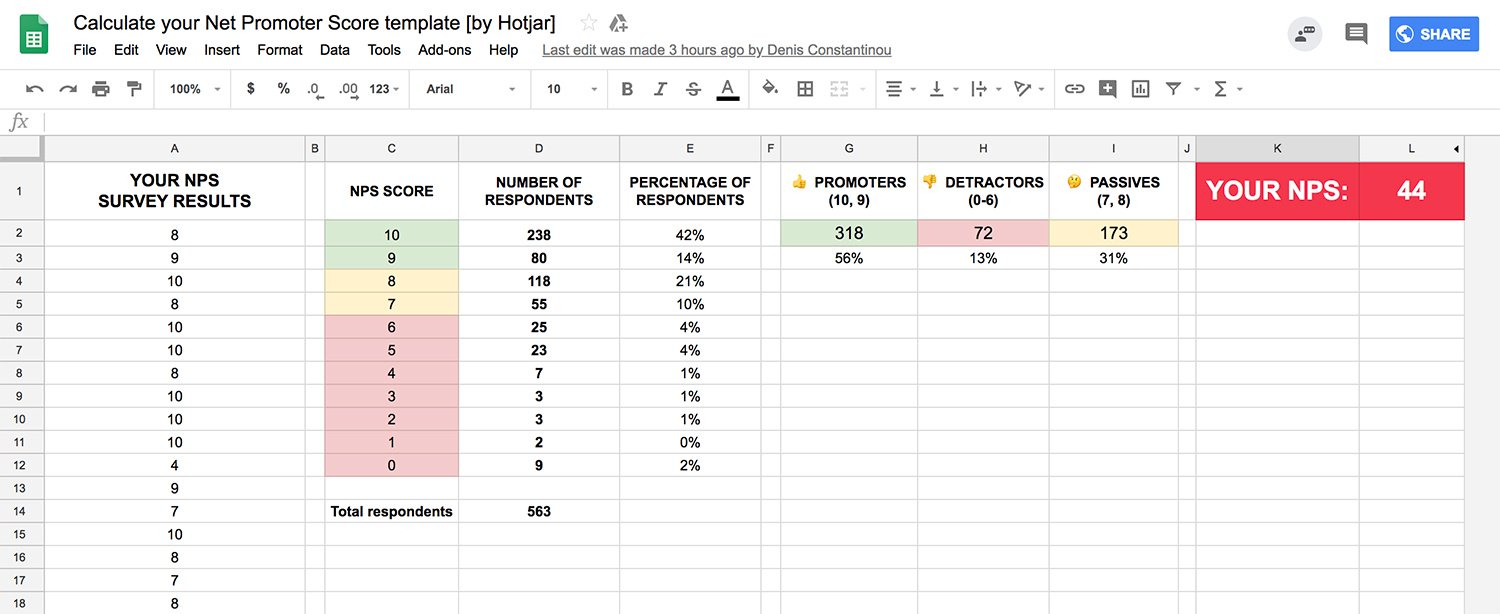1500x614 pixels.
Task: Click the blue Share button
Action: click(x=1433, y=34)
